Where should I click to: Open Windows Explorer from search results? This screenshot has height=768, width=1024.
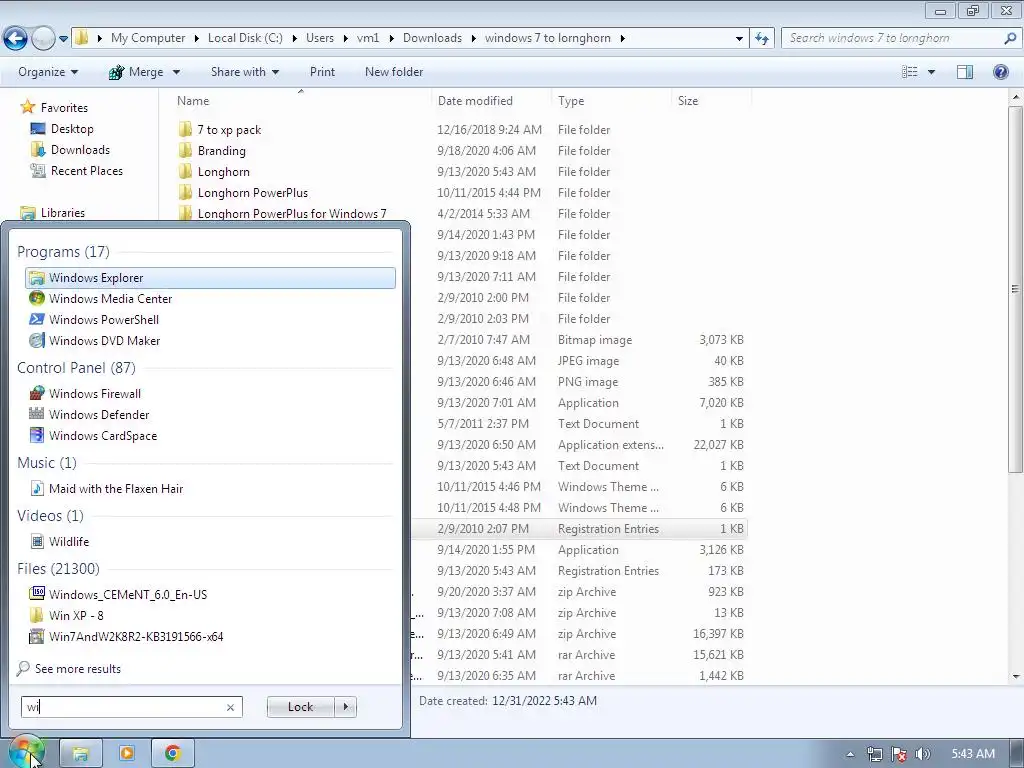click(x=210, y=278)
